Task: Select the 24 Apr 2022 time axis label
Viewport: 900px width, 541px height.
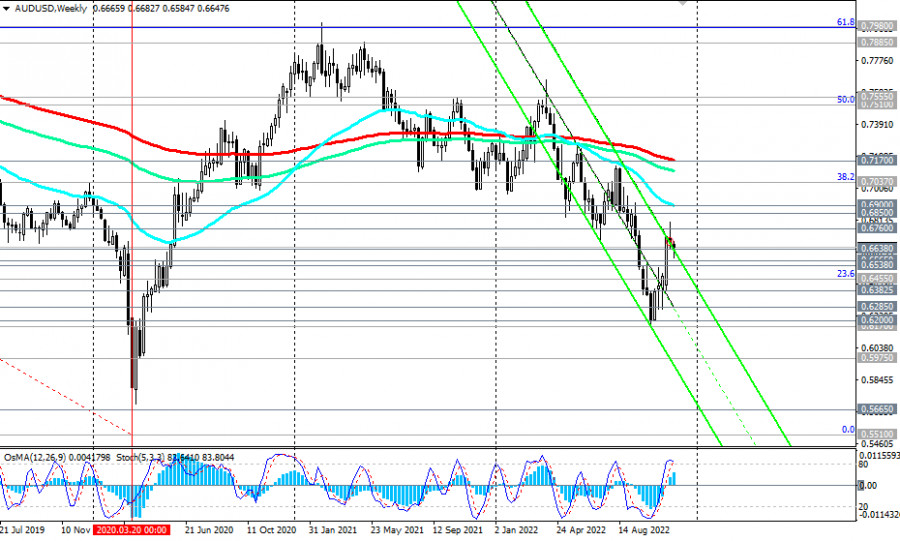Action: (580, 531)
